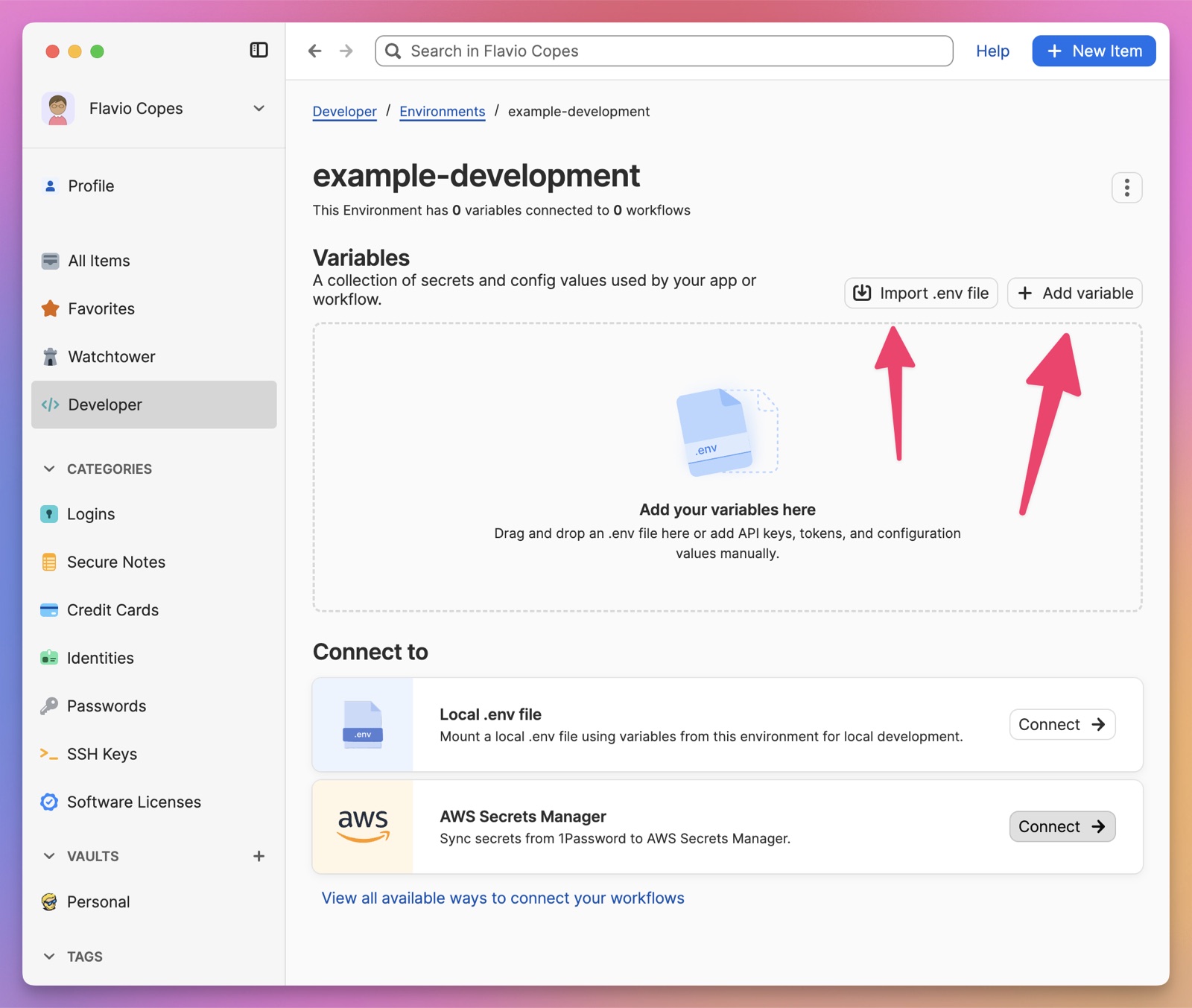The width and height of the screenshot is (1192, 1008).
Task: Click the example-development breadcrumb text
Action: pos(579,111)
